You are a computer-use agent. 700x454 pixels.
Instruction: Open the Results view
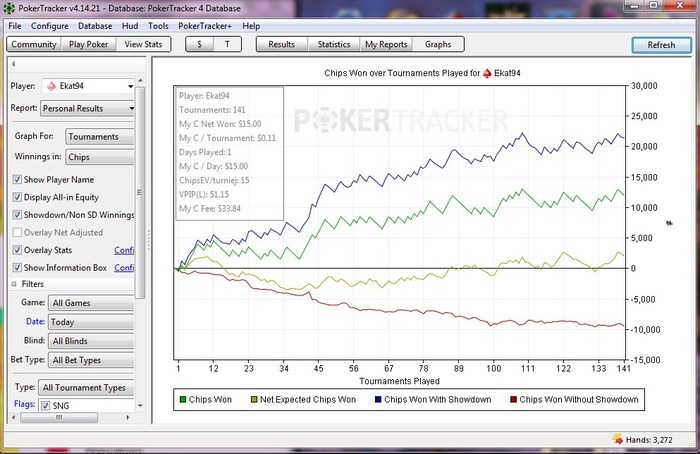pos(282,44)
